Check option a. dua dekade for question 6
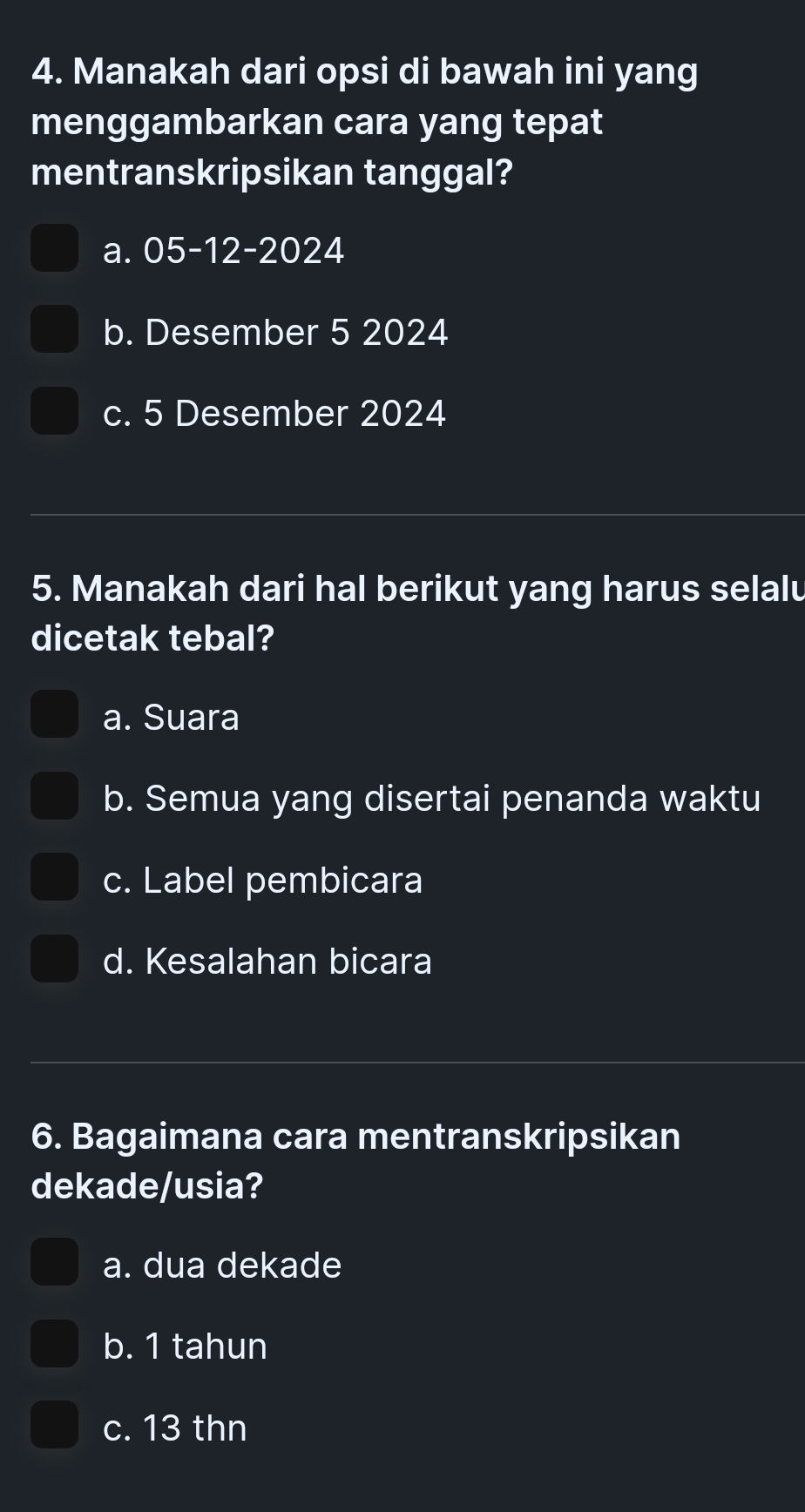The height and width of the screenshot is (1512, 805). coord(54,1265)
